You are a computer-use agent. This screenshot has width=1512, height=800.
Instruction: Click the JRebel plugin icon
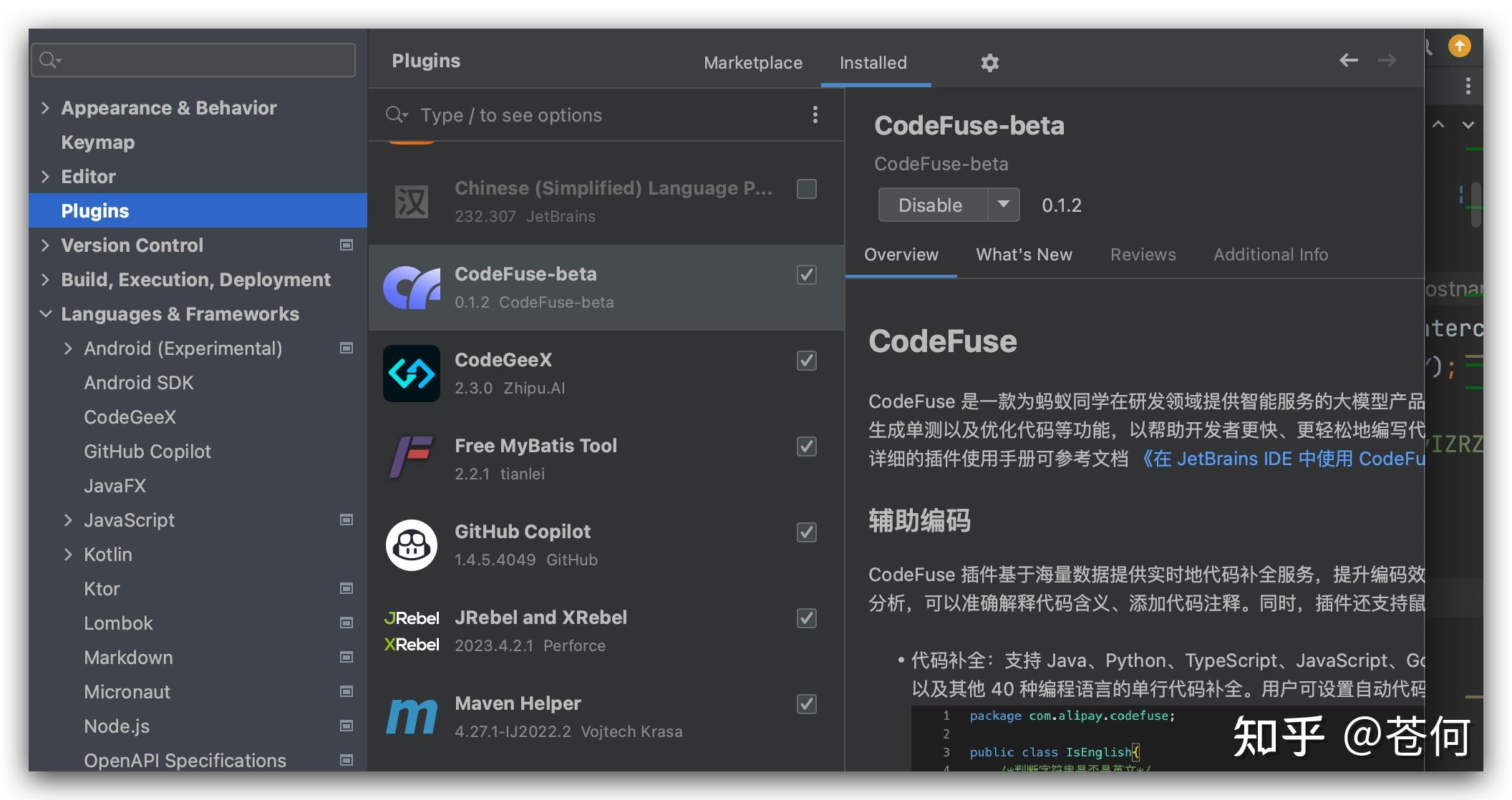pos(412,630)
